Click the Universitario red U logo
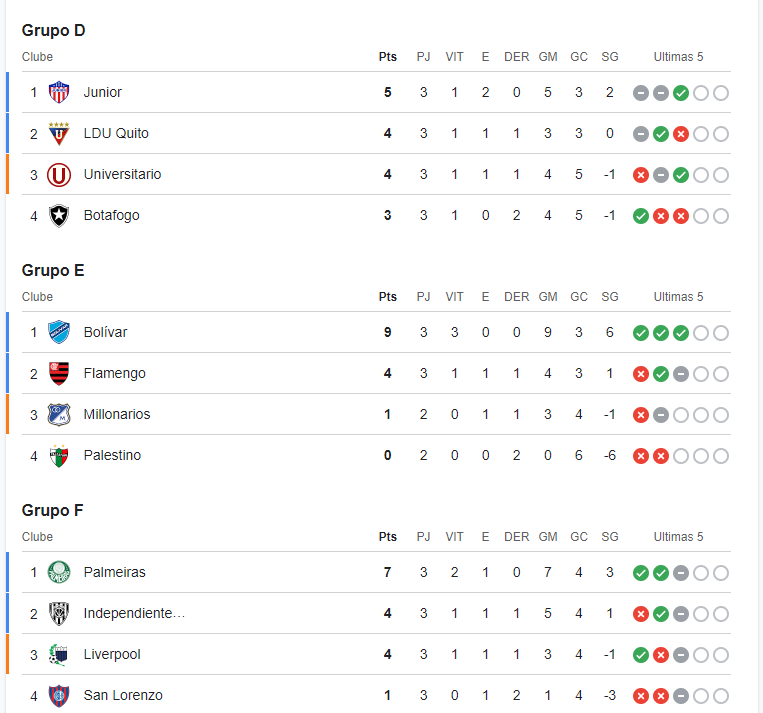763x713 pixels. [x=59, y=175]
